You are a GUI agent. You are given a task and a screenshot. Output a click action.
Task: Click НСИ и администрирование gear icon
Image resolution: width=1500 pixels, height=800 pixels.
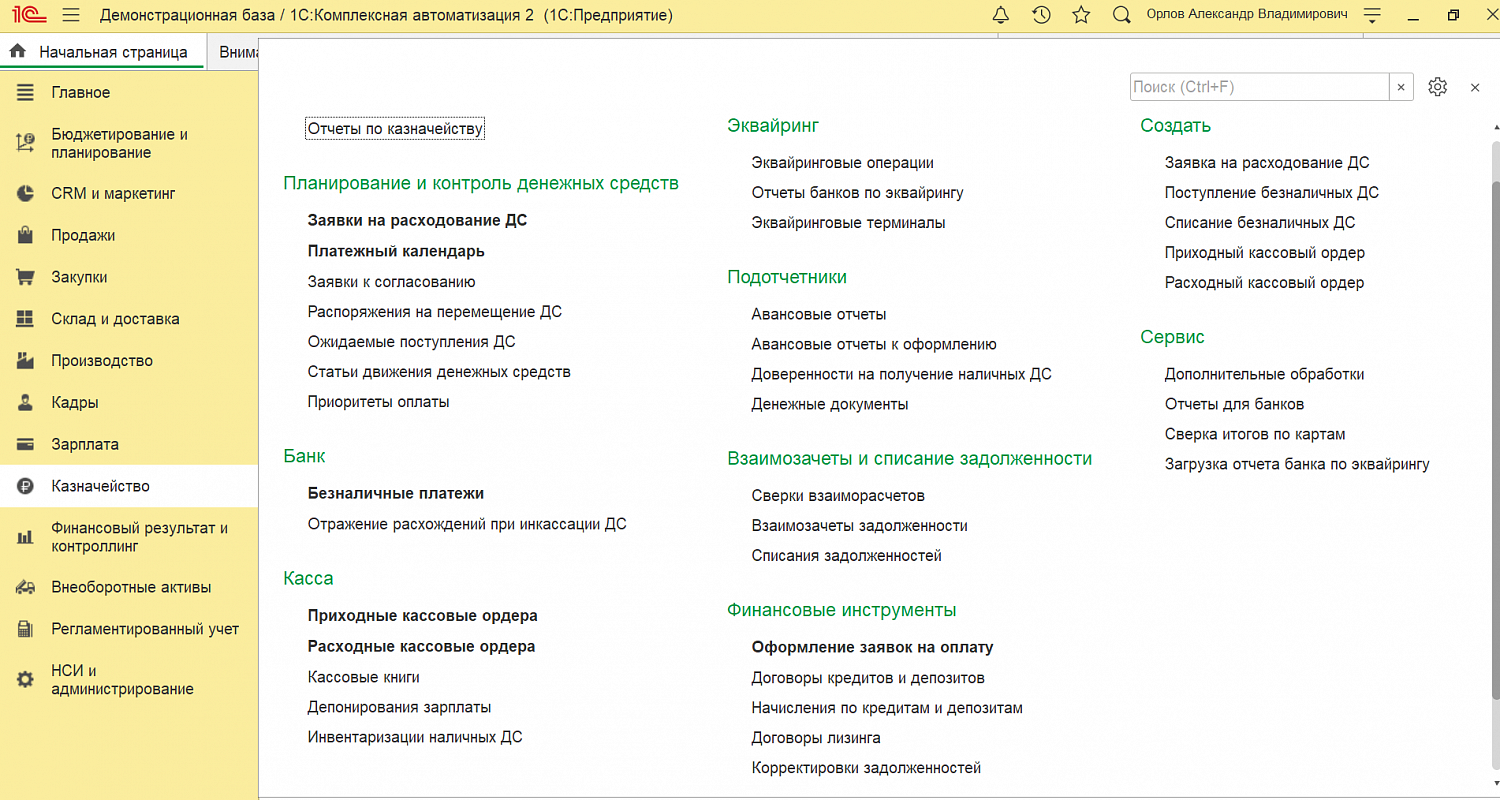coord(26,680)
